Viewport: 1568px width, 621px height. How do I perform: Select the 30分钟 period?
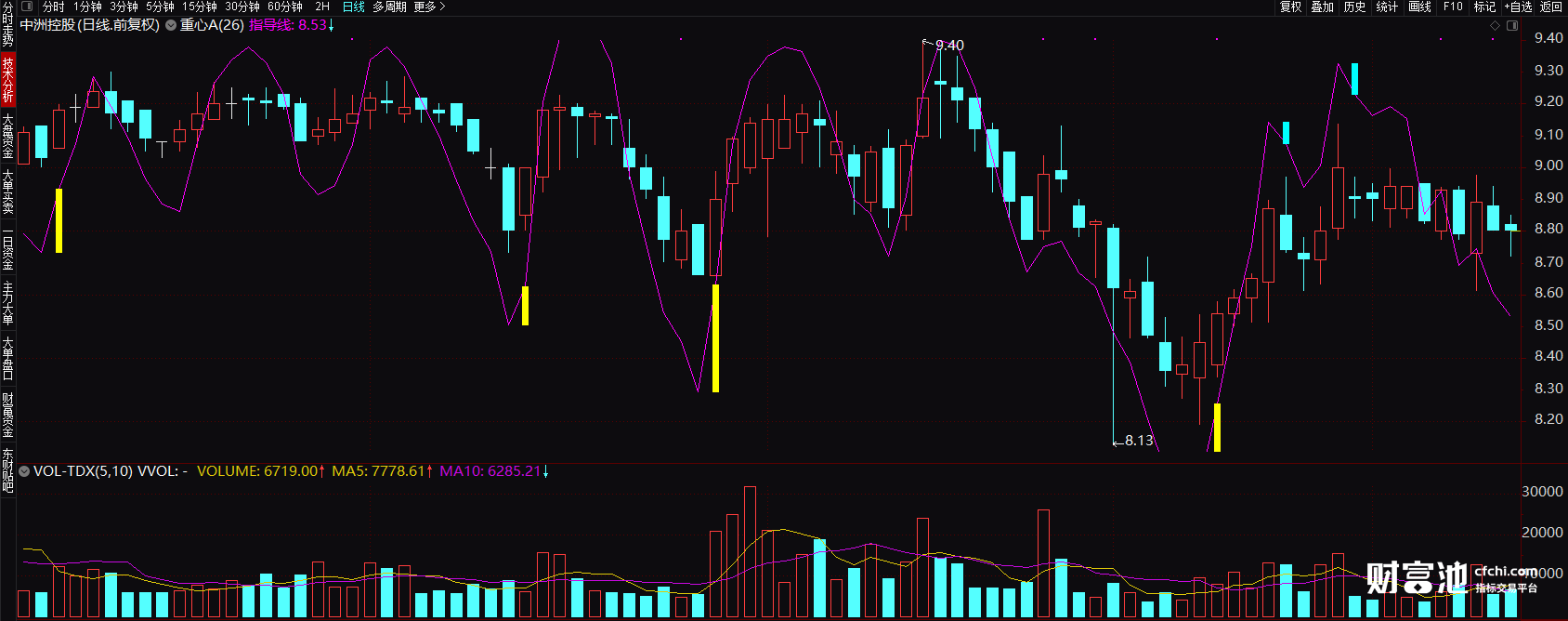[x=242, y=7]
